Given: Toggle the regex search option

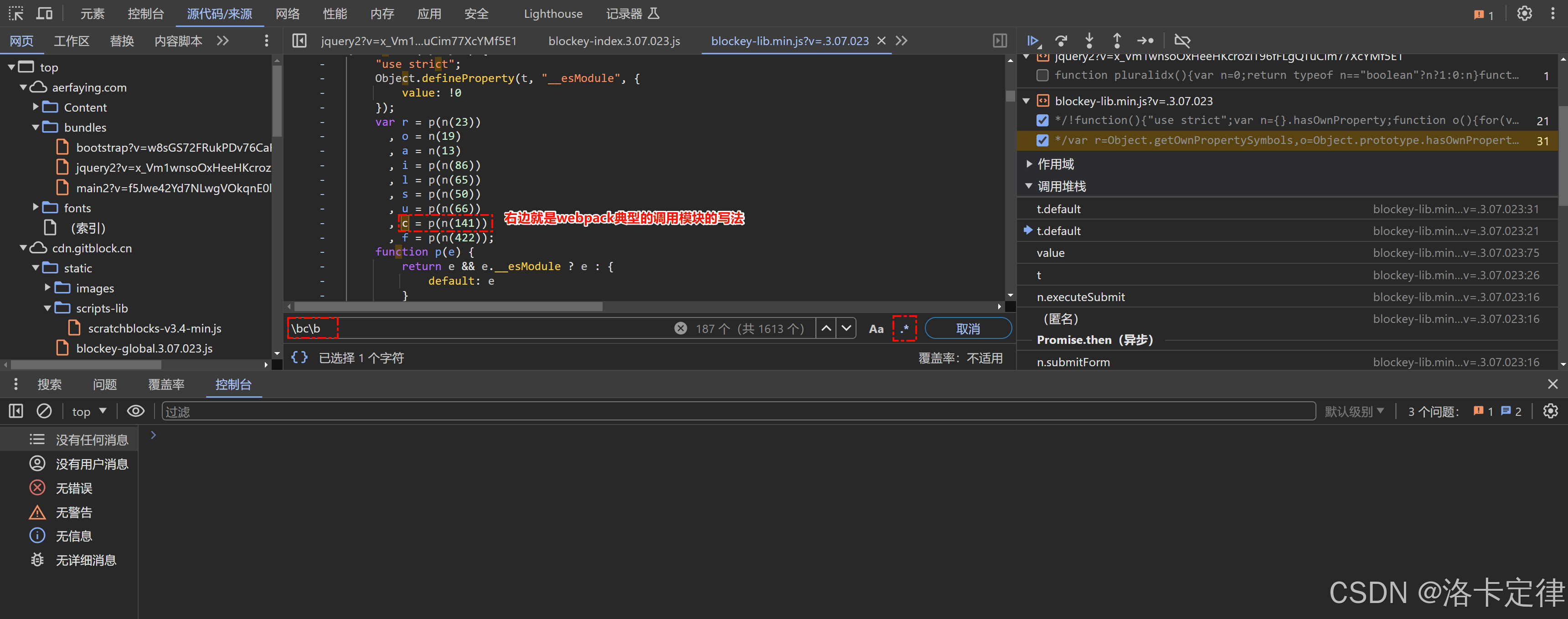Looking at the screenshot, I should click(904, 329).
